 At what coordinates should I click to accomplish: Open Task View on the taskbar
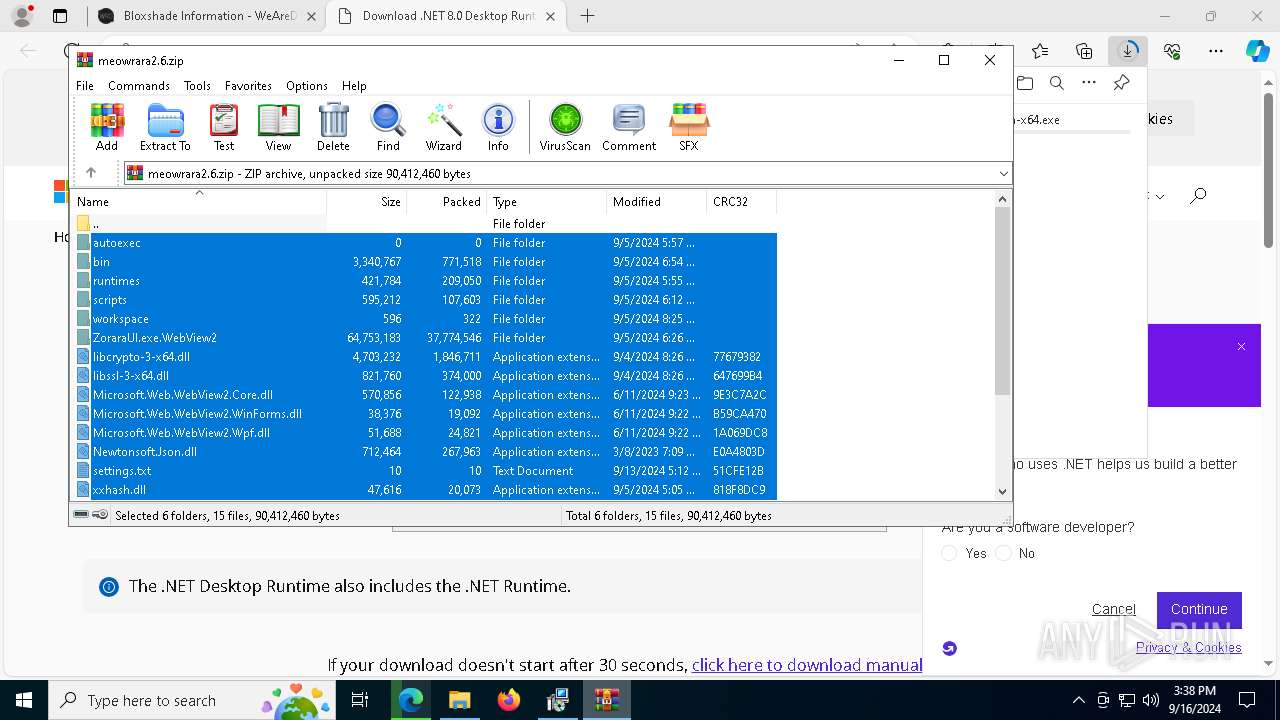click(360, 700)
